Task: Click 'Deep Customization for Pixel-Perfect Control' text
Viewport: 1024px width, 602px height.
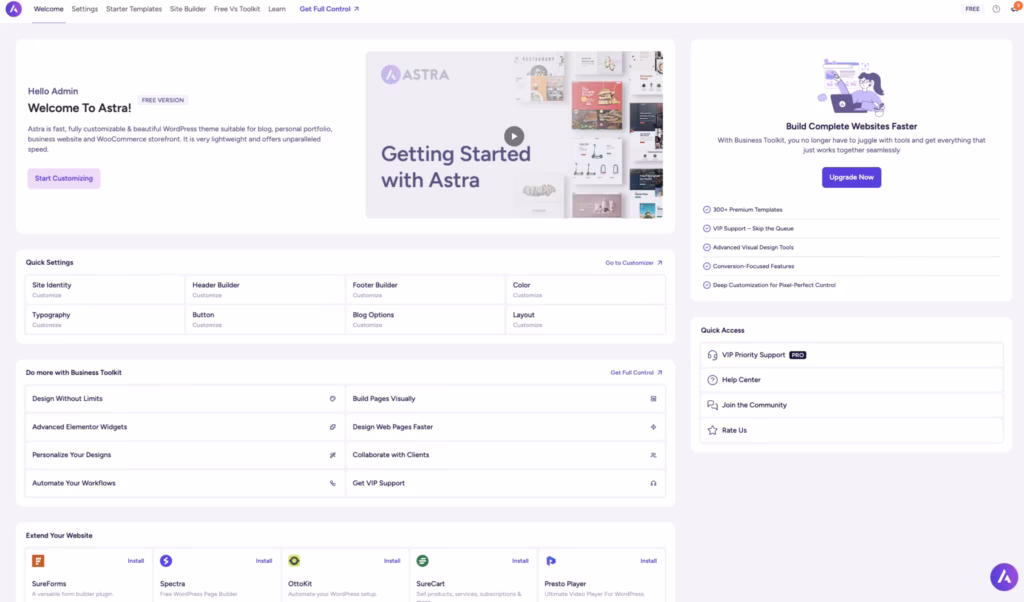Action: (774, 285)
